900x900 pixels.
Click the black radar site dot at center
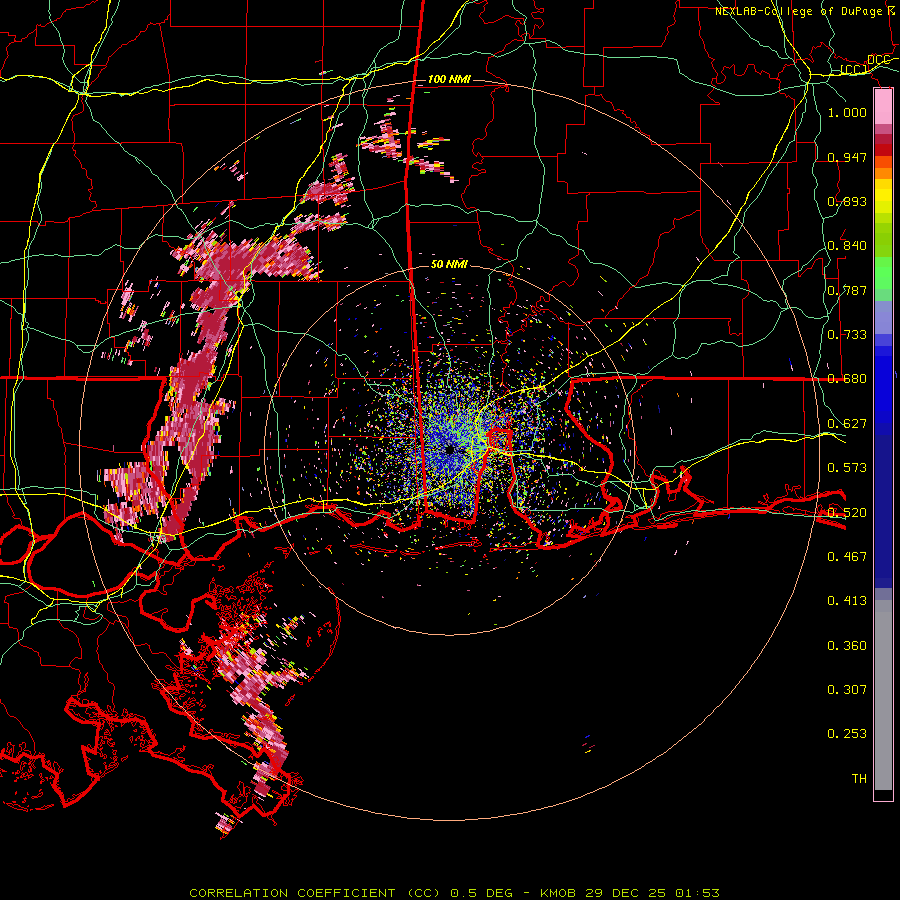tap(450, 449)
